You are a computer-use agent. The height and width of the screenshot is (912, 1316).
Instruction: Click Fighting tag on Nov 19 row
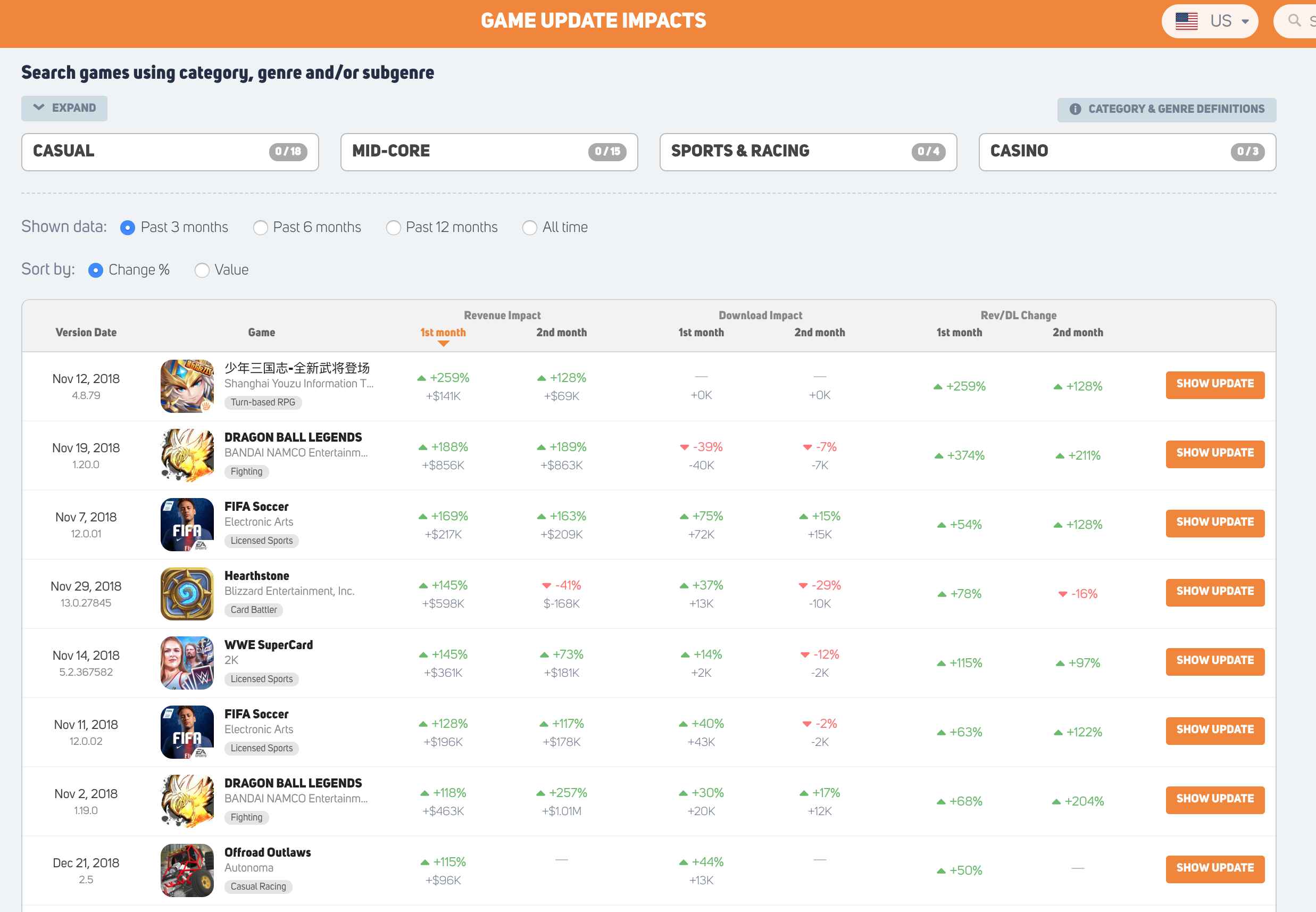pyautogui.click(x=247, y=472)
